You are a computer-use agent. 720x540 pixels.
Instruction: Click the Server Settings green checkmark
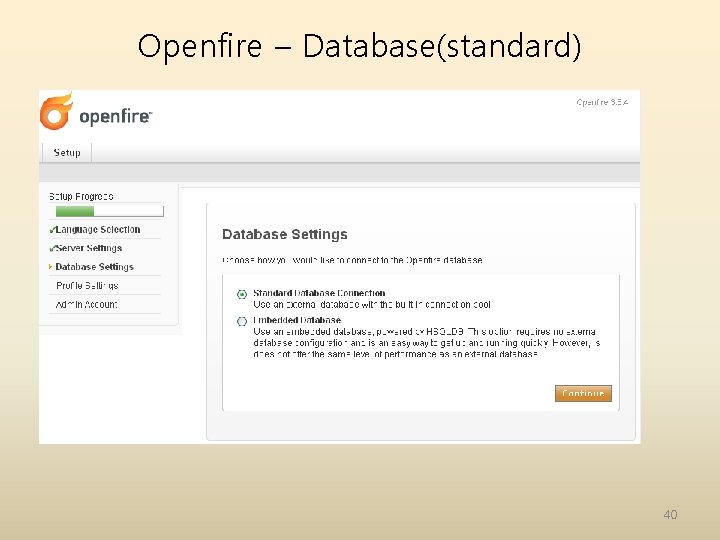(x=52, y=248)
